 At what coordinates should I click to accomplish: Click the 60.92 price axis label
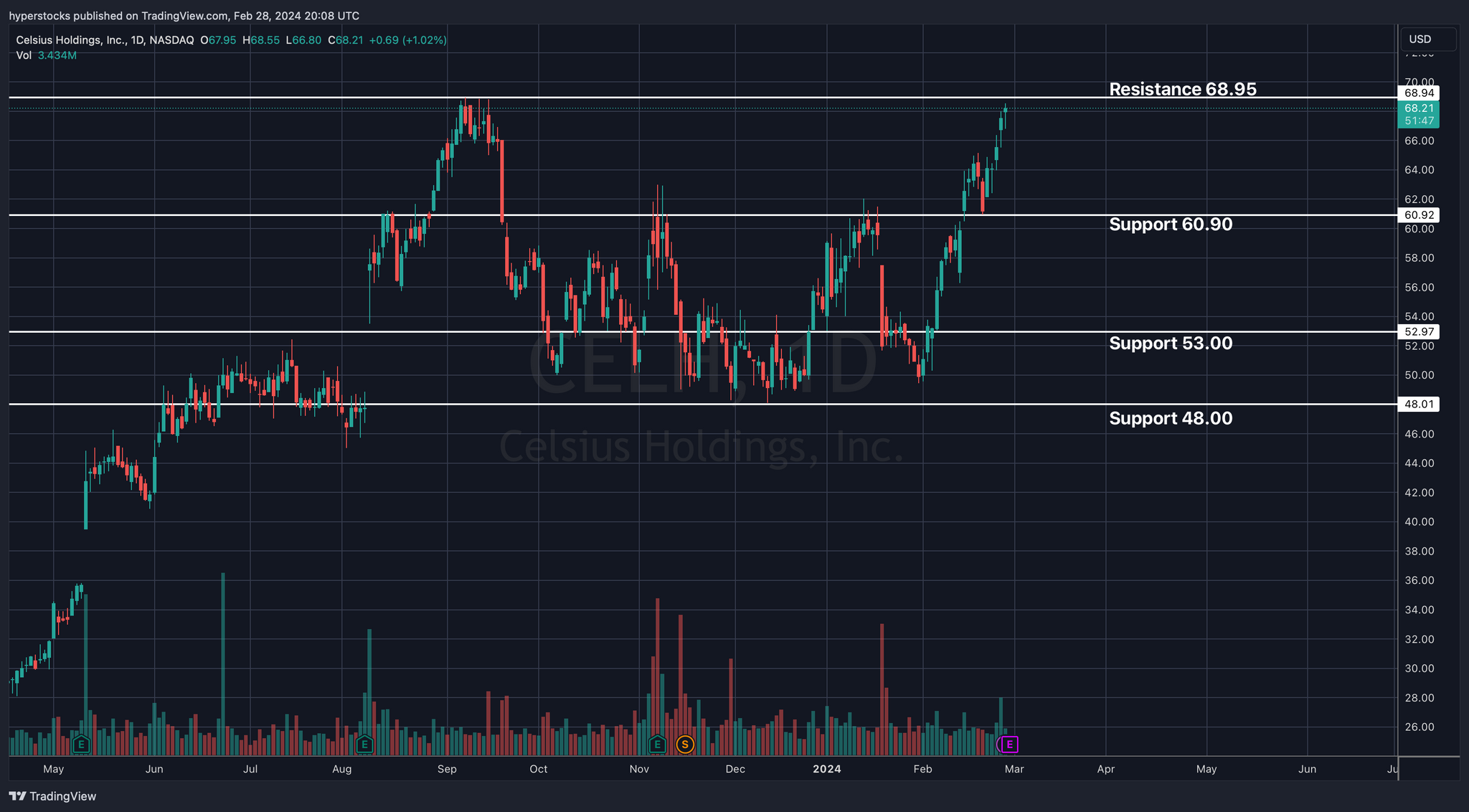pos(1419,215)
